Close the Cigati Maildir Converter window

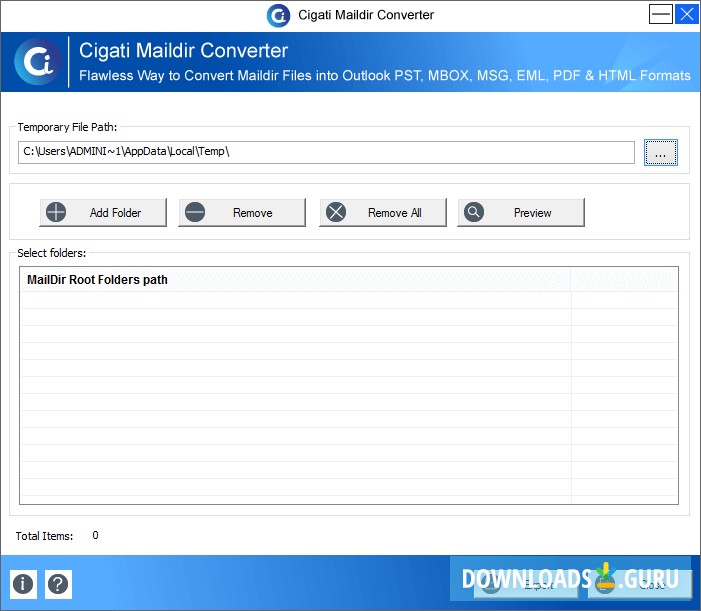pyautogui.click(x=687, y=14)
